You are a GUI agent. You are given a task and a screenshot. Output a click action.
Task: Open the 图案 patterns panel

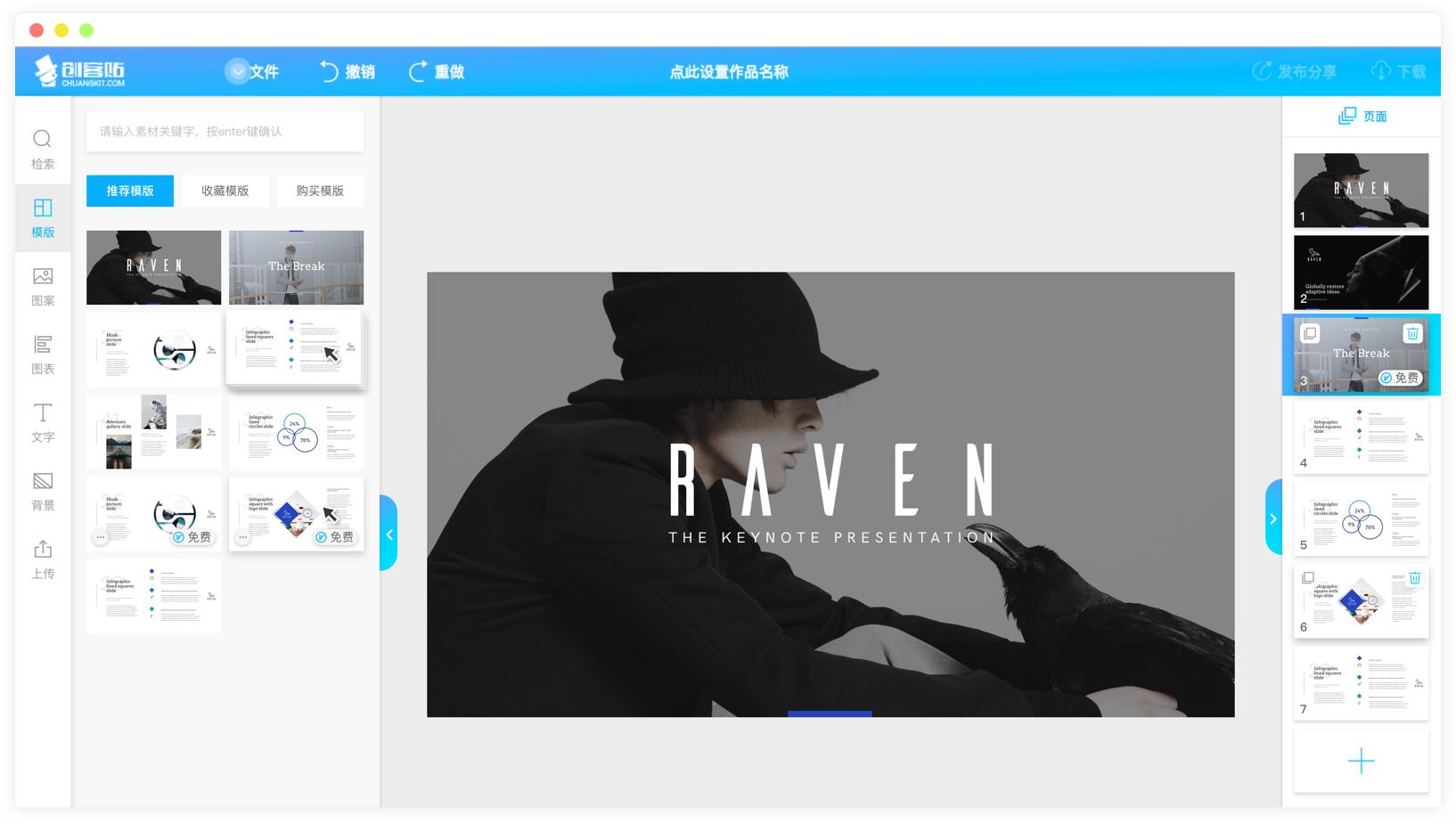click(x=43, y=286)
